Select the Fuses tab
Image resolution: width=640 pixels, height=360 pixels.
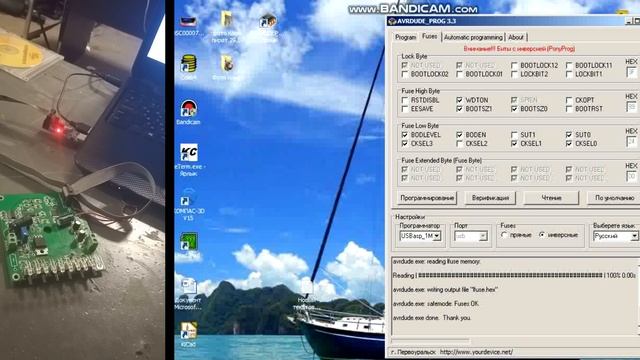click(x=429, y=36)
